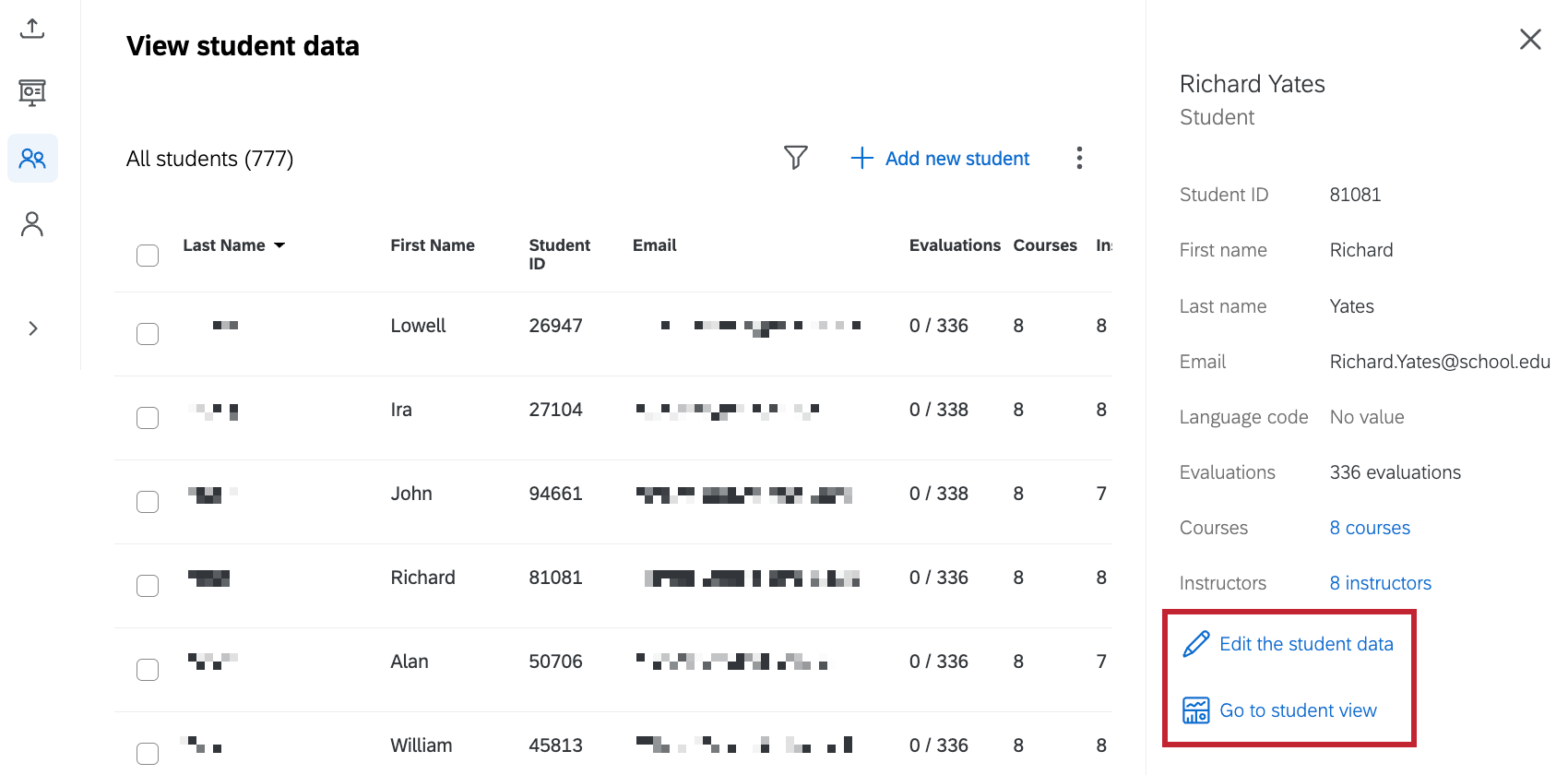Expand the left sidebar with chevron
This screenshot has width=1568, height=775.
point(33,328)
